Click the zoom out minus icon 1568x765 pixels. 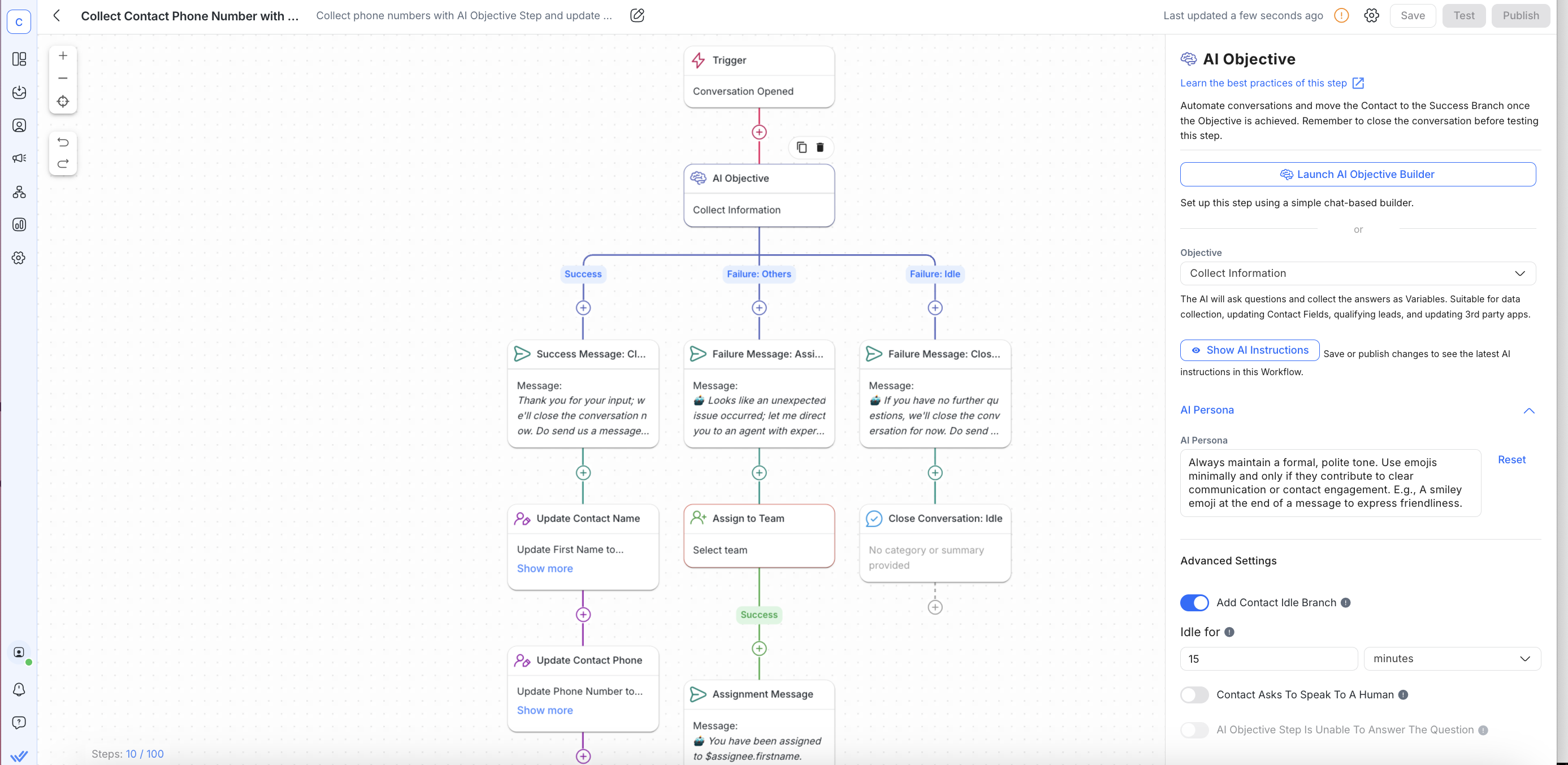(63, 79)
